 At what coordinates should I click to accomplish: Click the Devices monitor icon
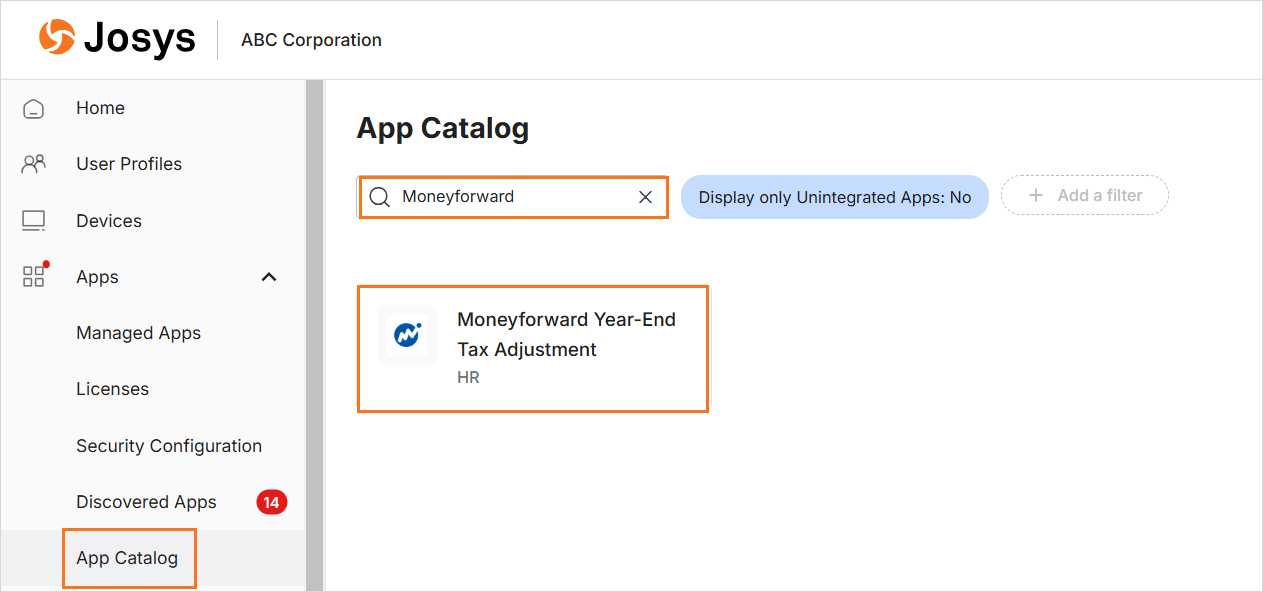point(33,221)
